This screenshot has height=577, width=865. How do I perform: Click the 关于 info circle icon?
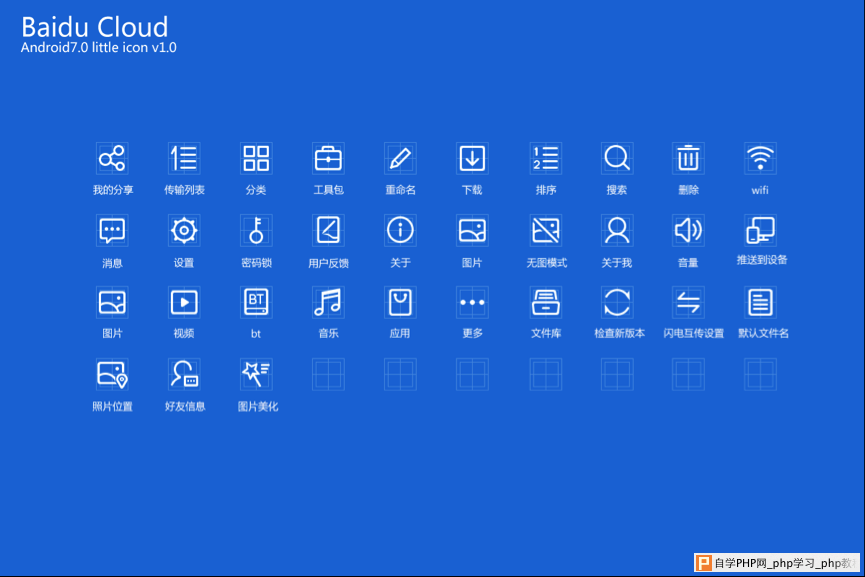click(400, 231)
